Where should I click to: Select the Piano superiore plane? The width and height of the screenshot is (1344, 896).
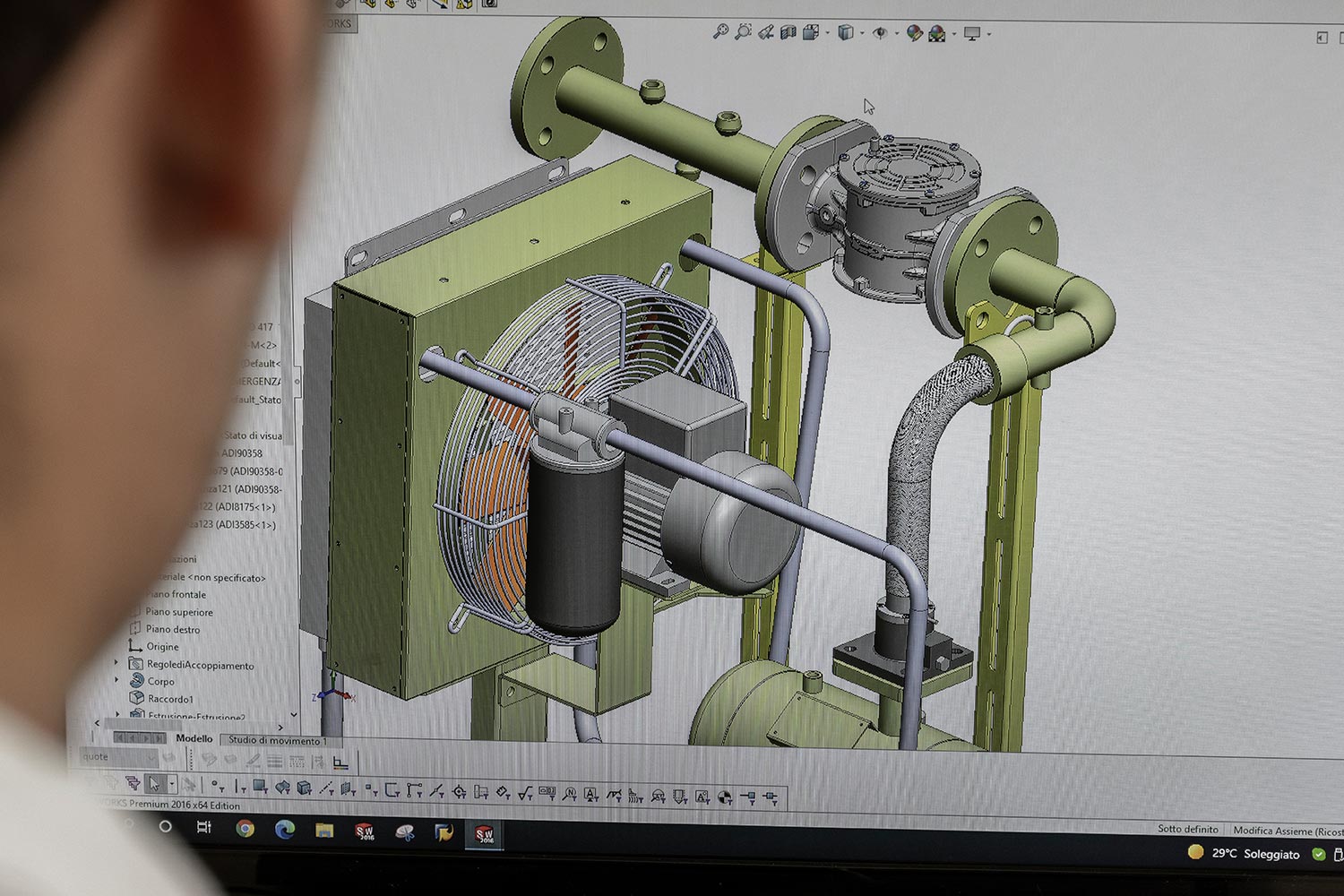coord(179,612)
